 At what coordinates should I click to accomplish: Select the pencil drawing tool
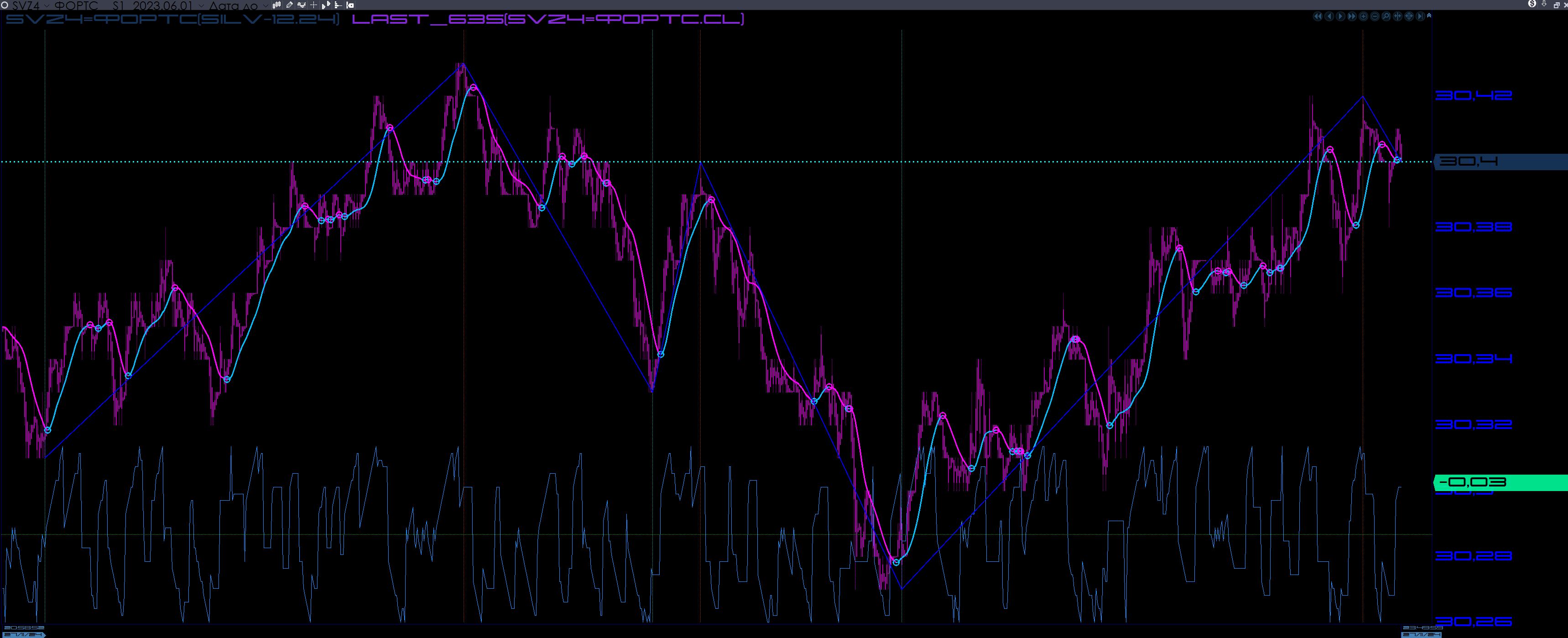tap(290, 5)
